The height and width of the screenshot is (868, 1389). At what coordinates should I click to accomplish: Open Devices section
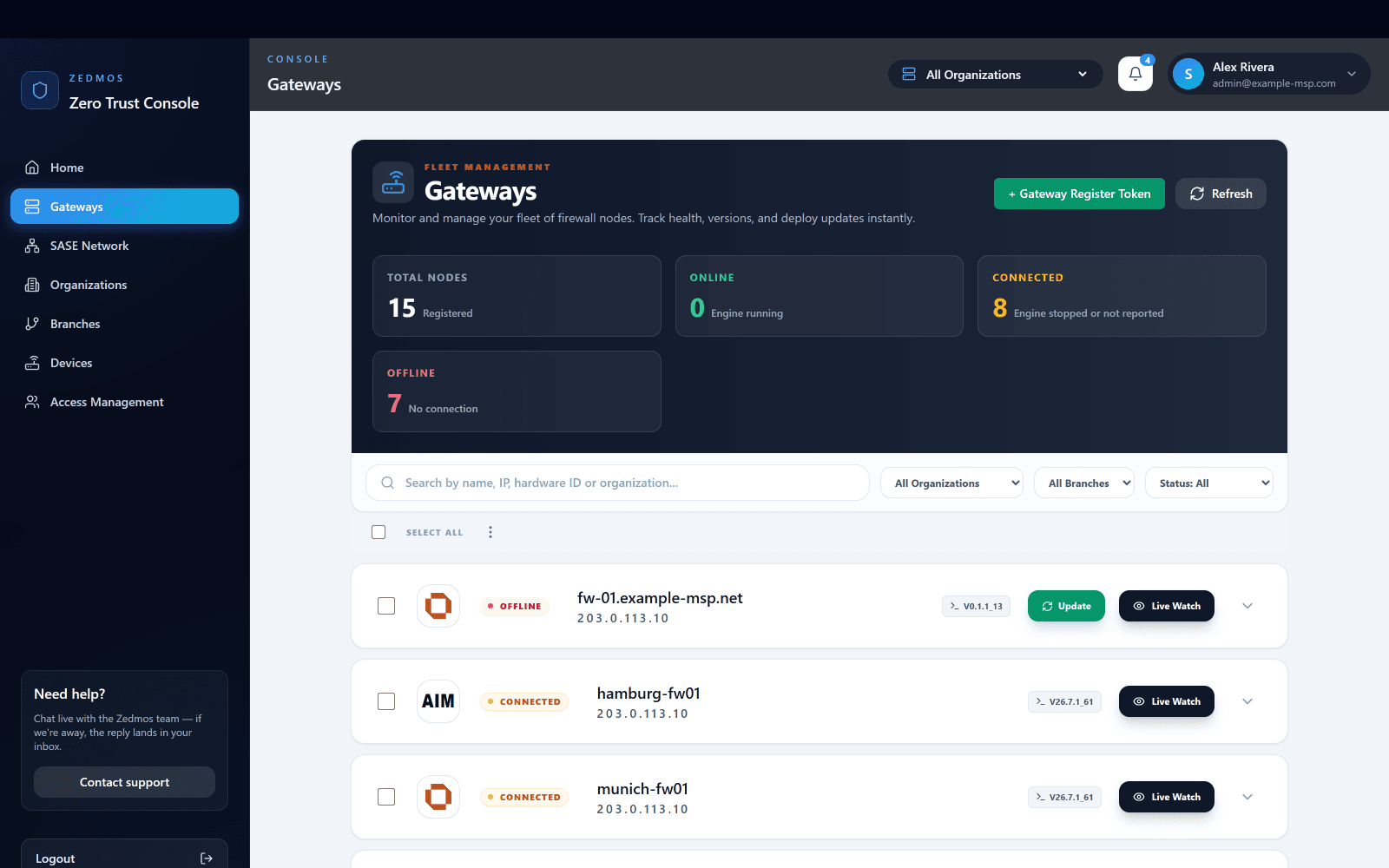pos(124,363)
